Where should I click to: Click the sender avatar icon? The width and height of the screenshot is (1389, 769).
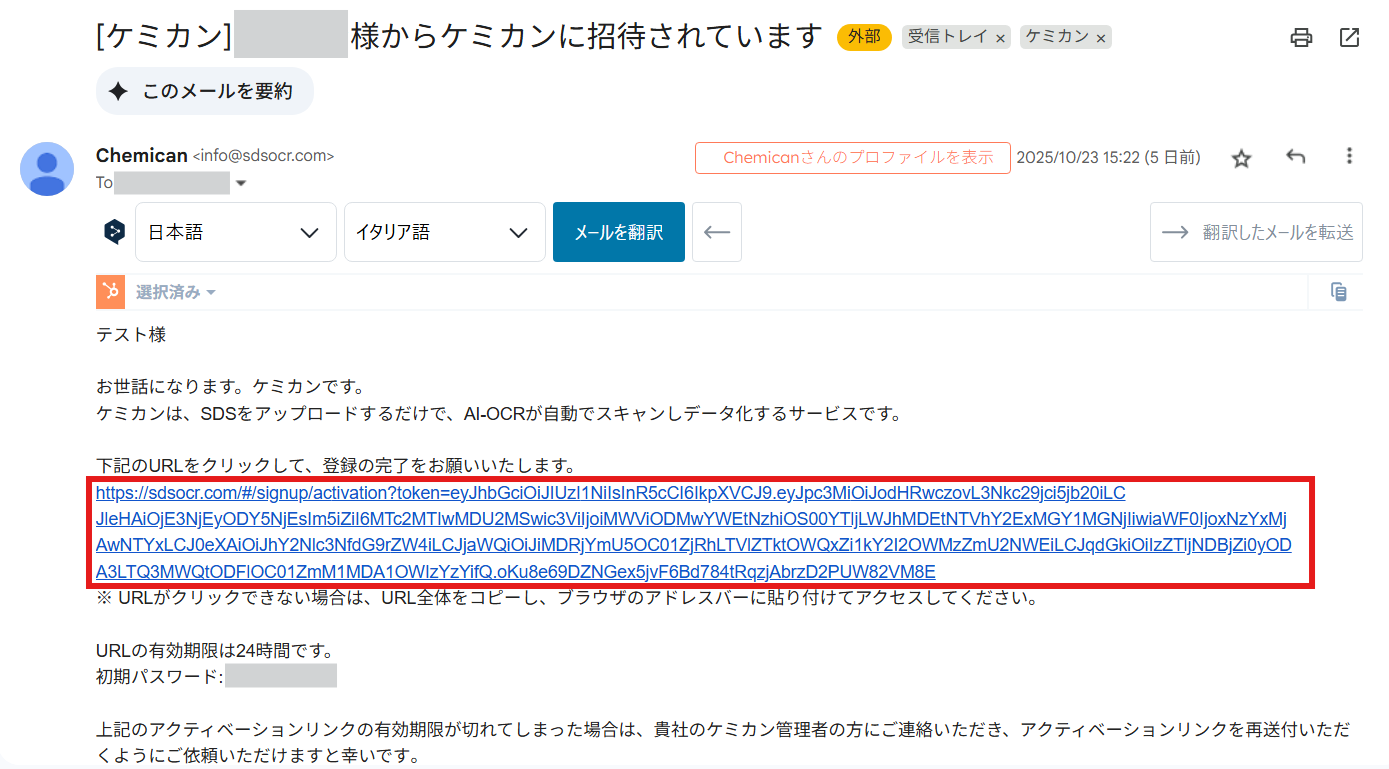pyautogui.click(x=47, y=169)
